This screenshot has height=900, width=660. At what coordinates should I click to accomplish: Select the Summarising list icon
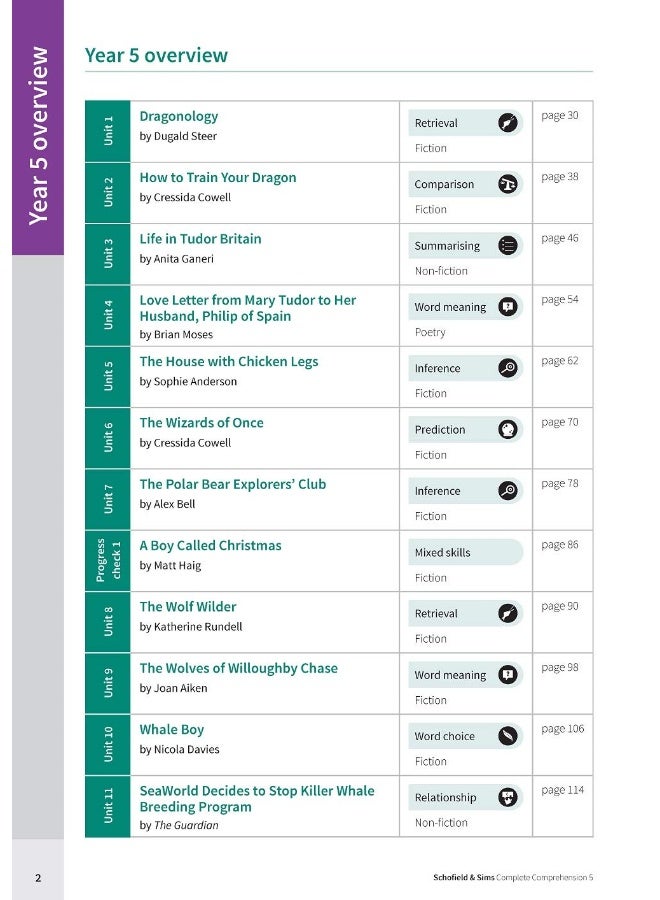click(509, 246)
